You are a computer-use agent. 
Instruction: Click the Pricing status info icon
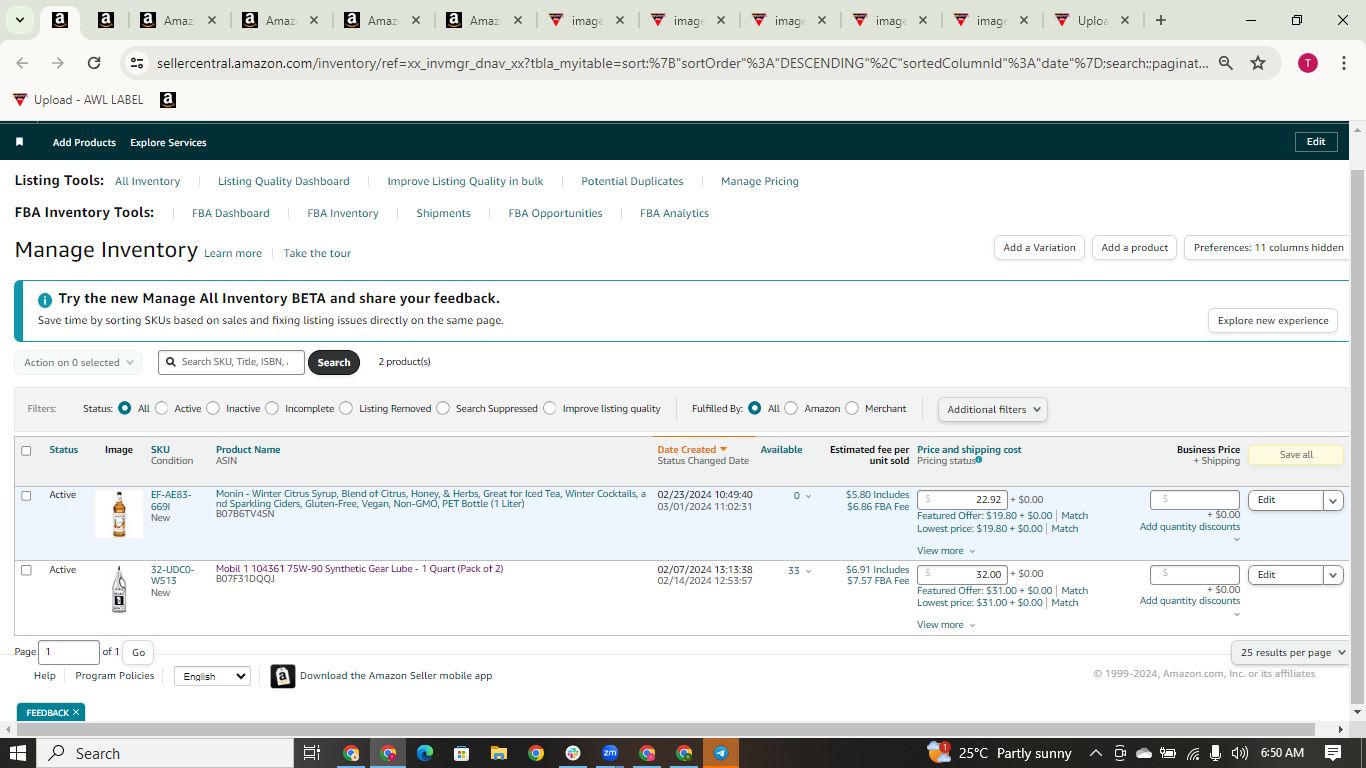click(979, 460)
